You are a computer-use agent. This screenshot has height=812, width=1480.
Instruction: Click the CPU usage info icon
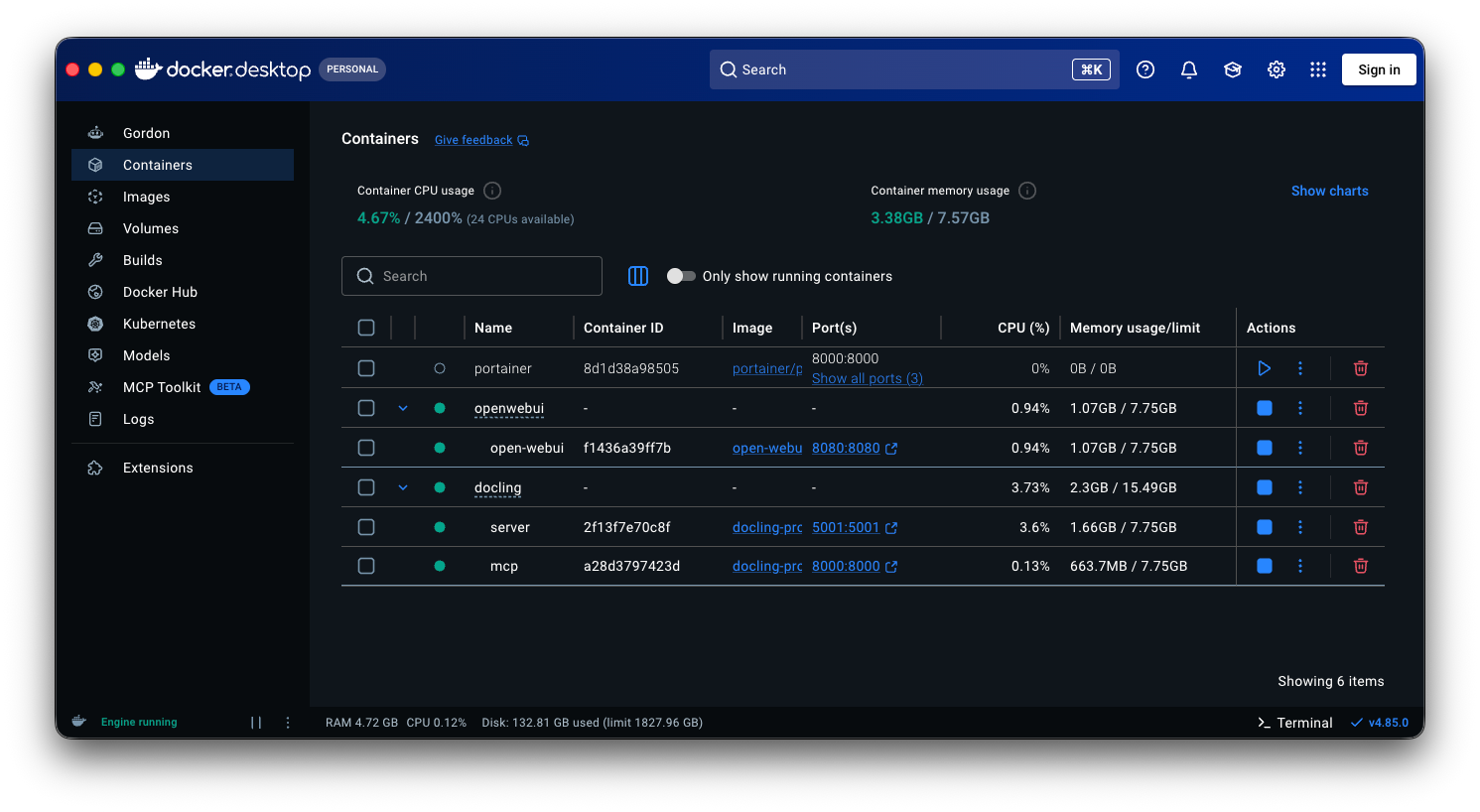pos(492,191)
